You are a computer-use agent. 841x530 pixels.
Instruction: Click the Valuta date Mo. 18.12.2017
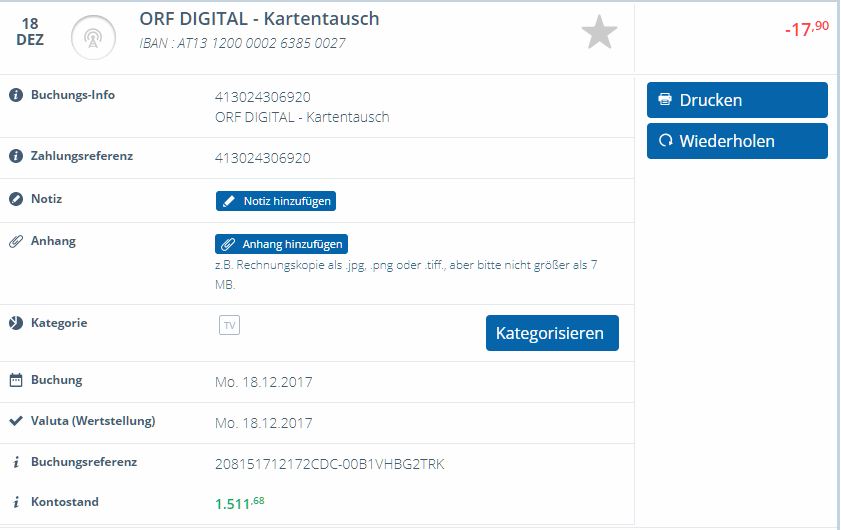point(263,423)
